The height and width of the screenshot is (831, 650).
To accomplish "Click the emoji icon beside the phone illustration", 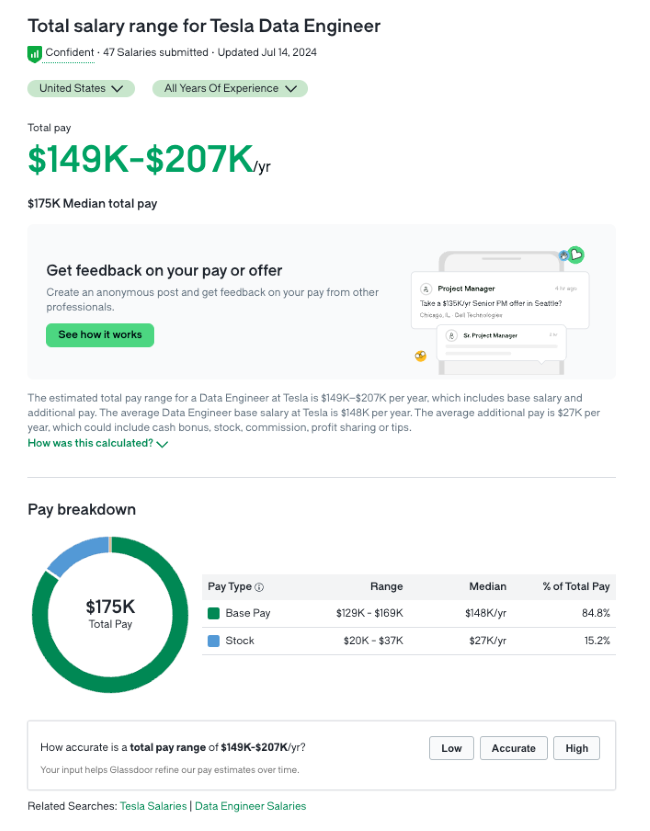I will pos(420,356).
